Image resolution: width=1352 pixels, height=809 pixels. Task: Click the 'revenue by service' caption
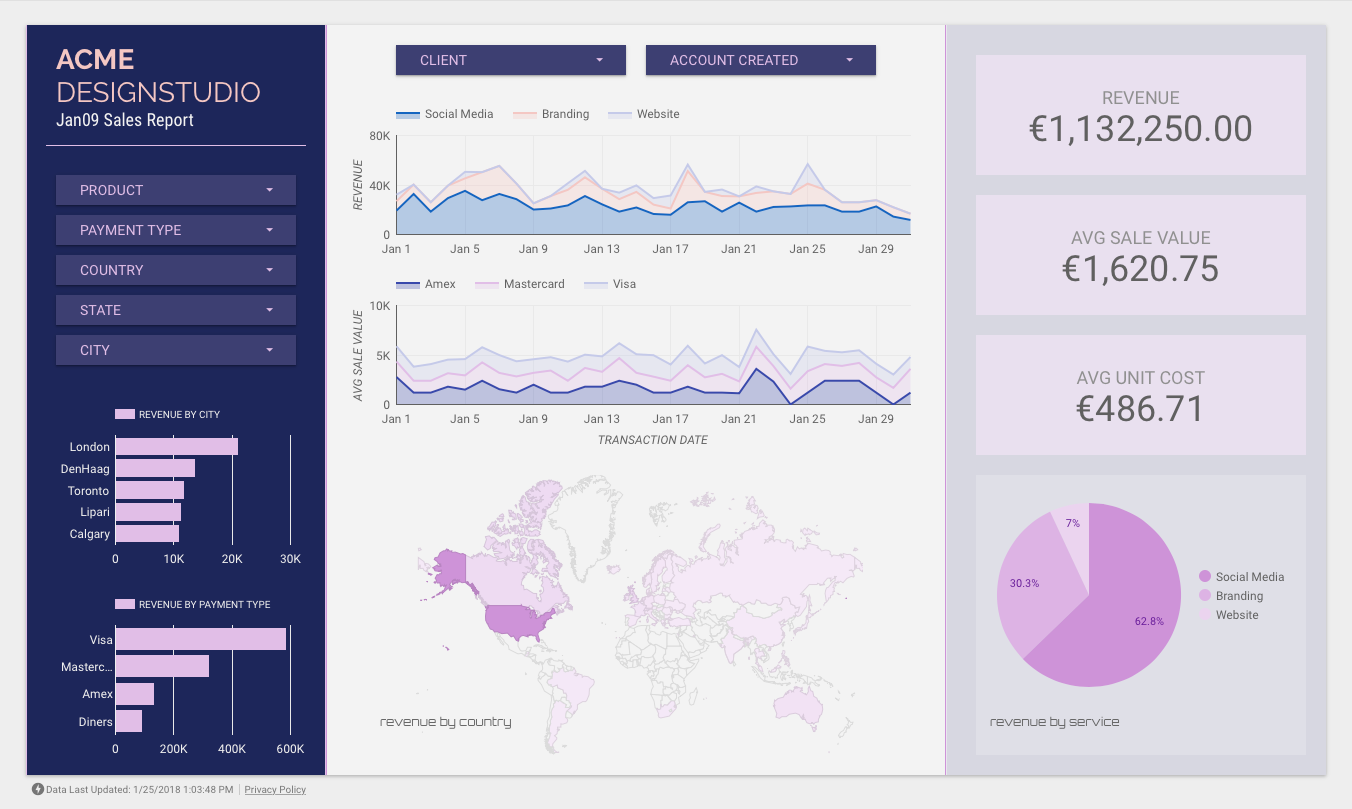coord(1055,722)
